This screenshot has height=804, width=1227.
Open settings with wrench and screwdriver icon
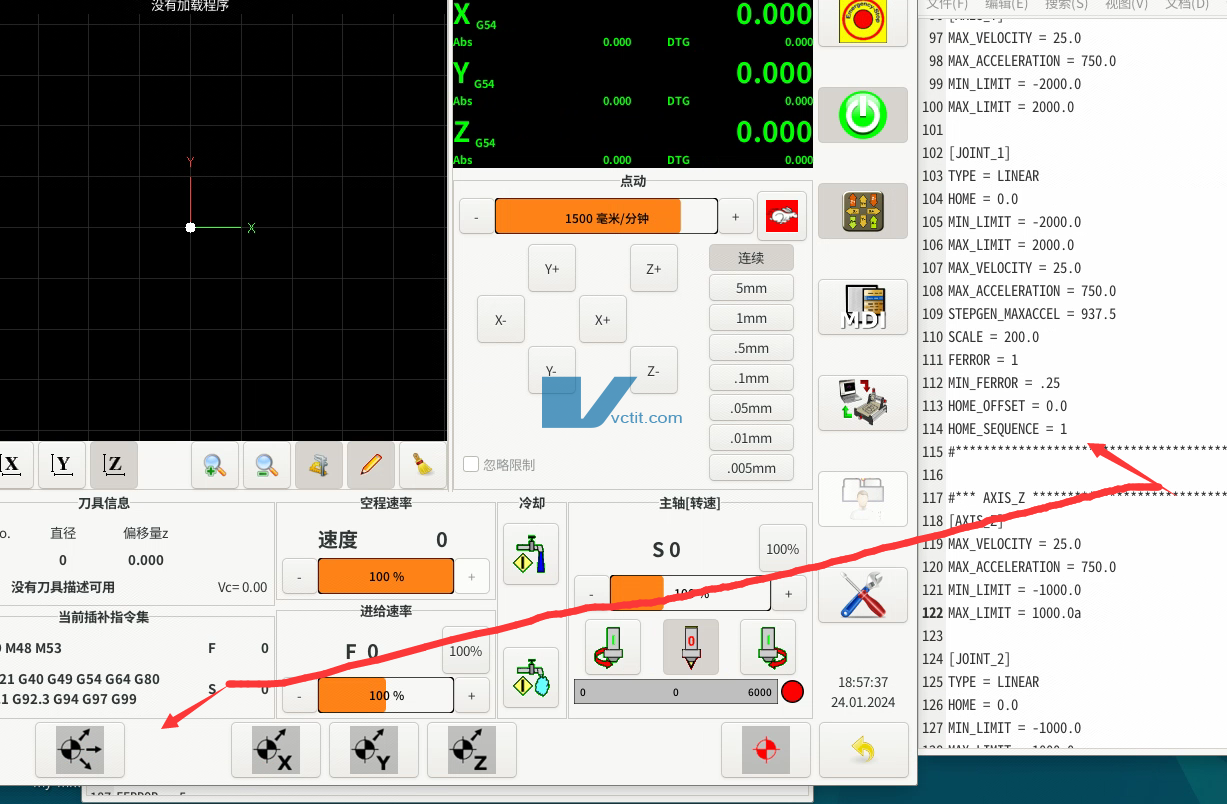click(863, 595)
